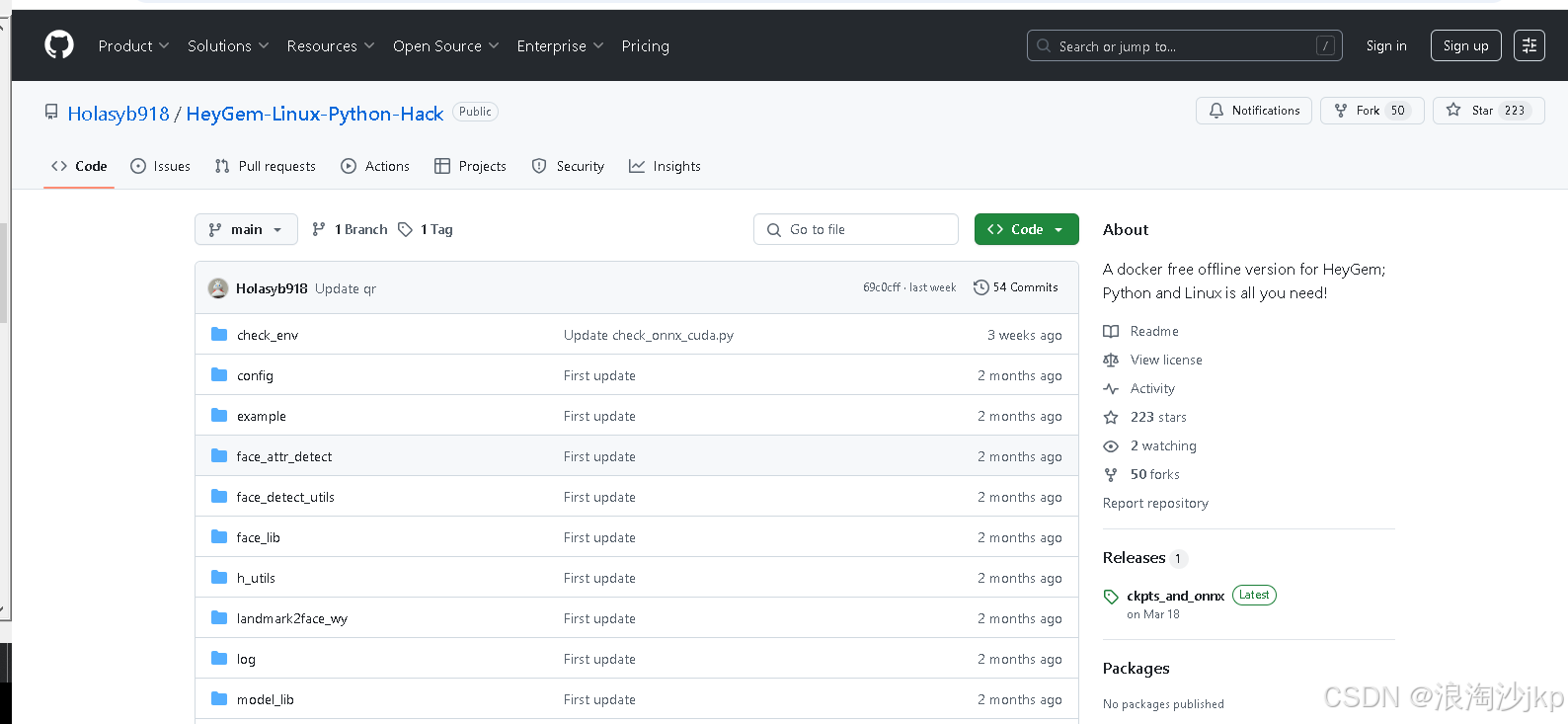Click the tag icon beside ckpts_and_onnx
Image resolution: width=1568 pixels, height=724 pixels.
(x=1111, y=597)
